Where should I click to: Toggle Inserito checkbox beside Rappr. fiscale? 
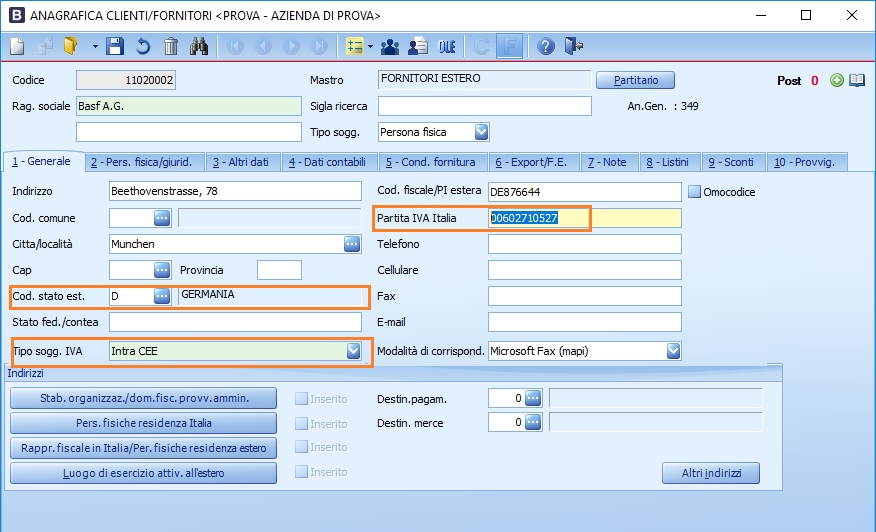pyautogui.click(x=302, y=446)
